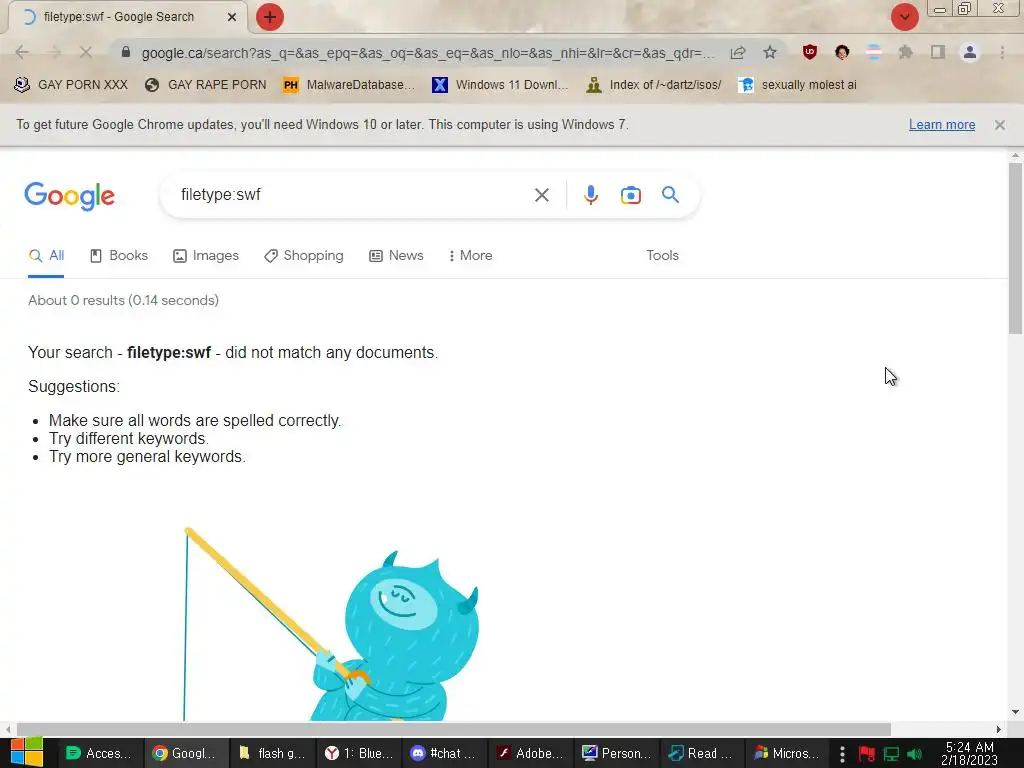This screenshot has width=1024, height=768.
Task: Open a new tab with the red plus
Action: pos(270,17)
